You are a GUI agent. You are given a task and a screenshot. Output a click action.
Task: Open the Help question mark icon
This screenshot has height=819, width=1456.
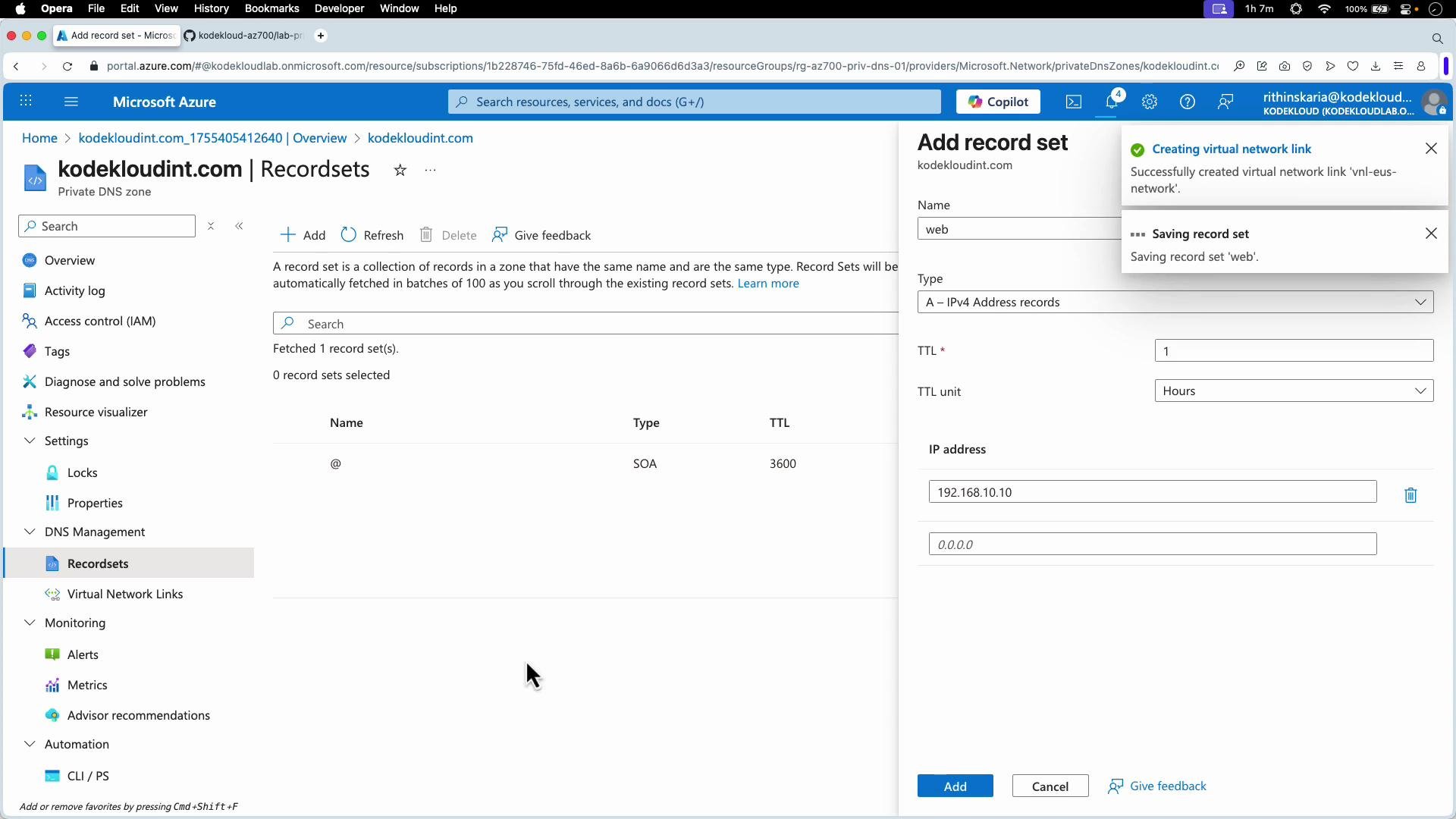pyautogui.click(x=1188, y=102)
